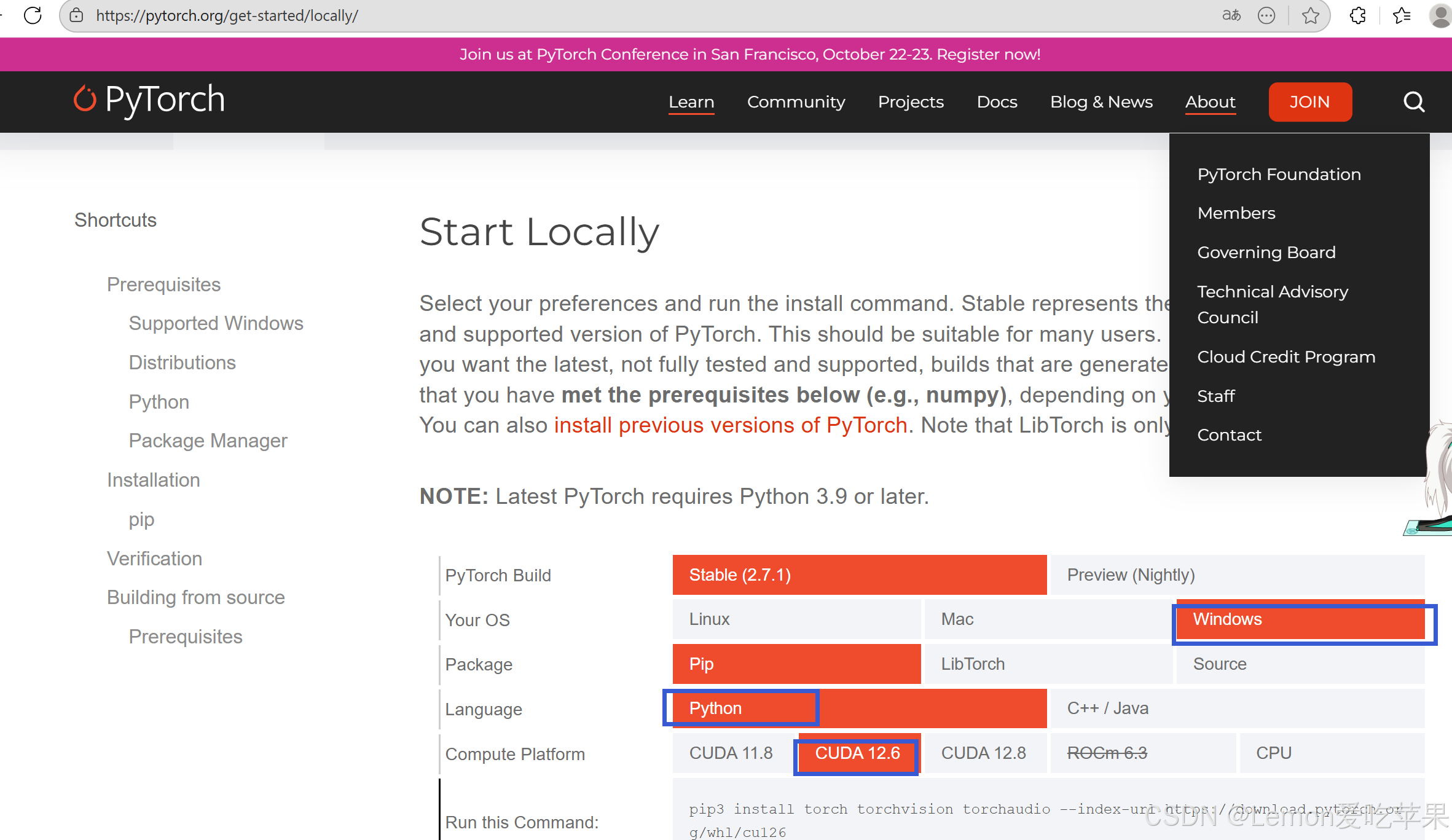Choose Mac as your OS

pyautogui.click(x=1049, y=619)
